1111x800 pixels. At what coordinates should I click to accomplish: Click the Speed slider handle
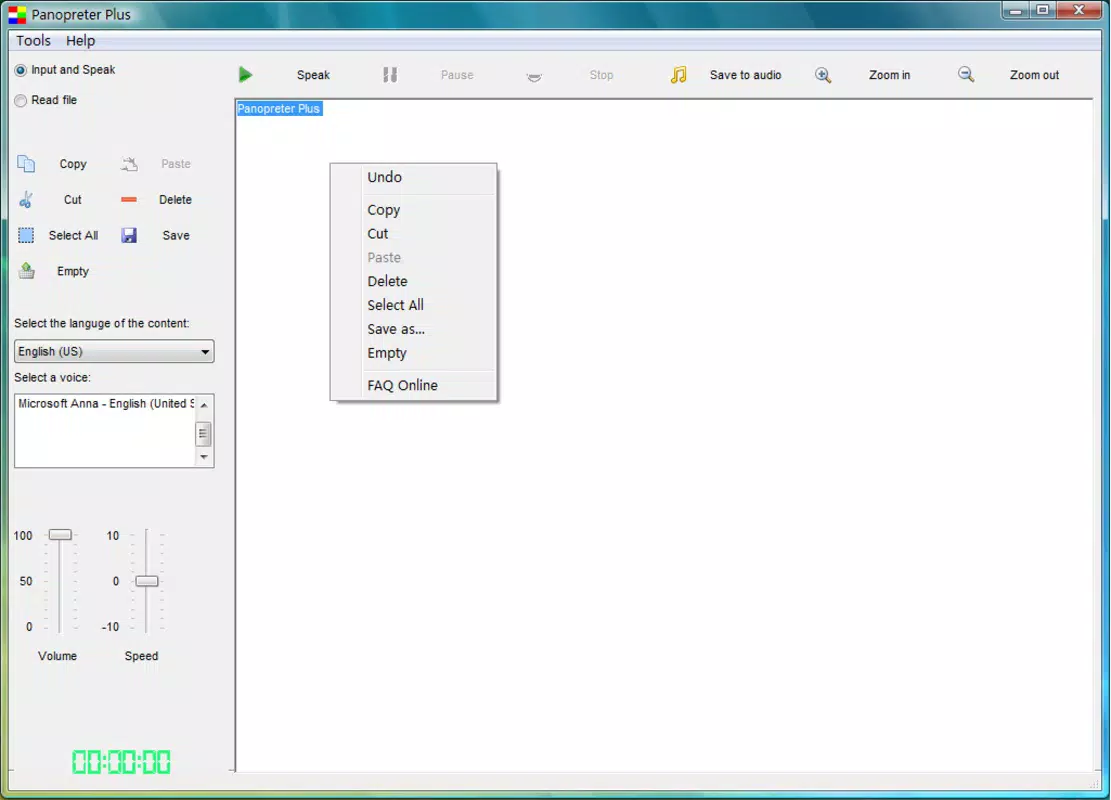pos(147,581)
